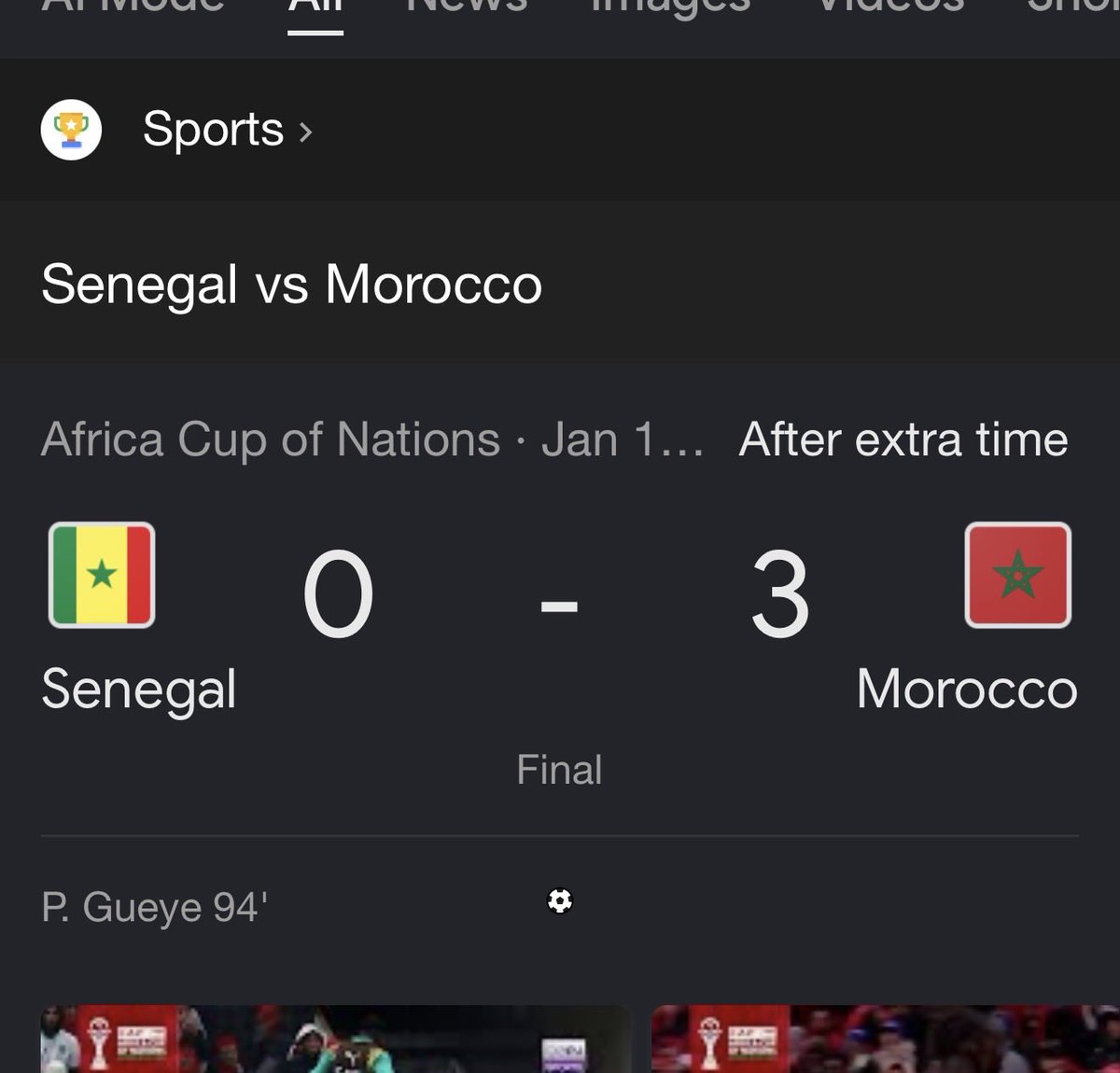This screenshot has height=1073, width=1120.
Task: Tap the After extra time label
Action: tap(903, 439)
